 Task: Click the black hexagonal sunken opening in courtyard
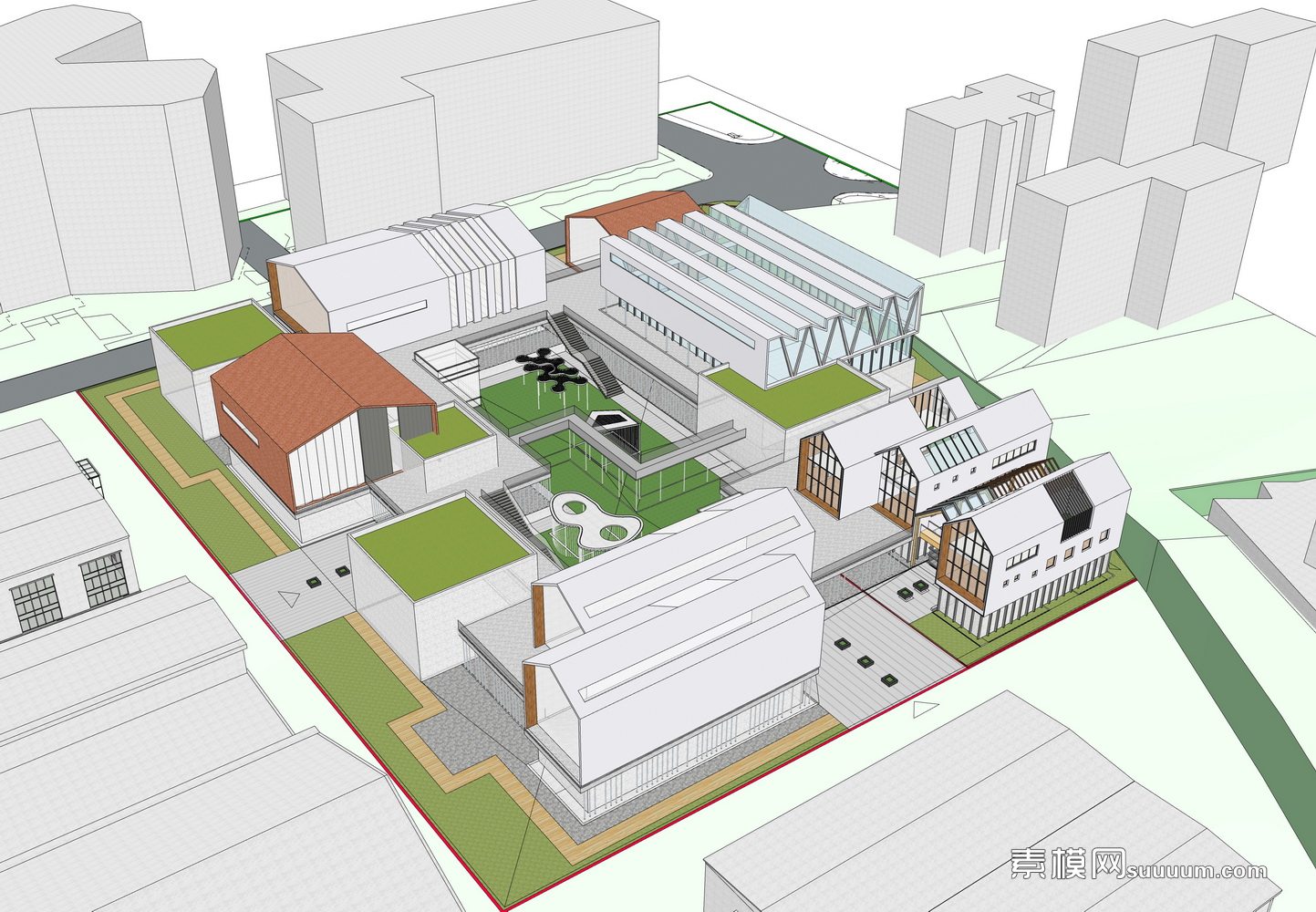point(610,420)
